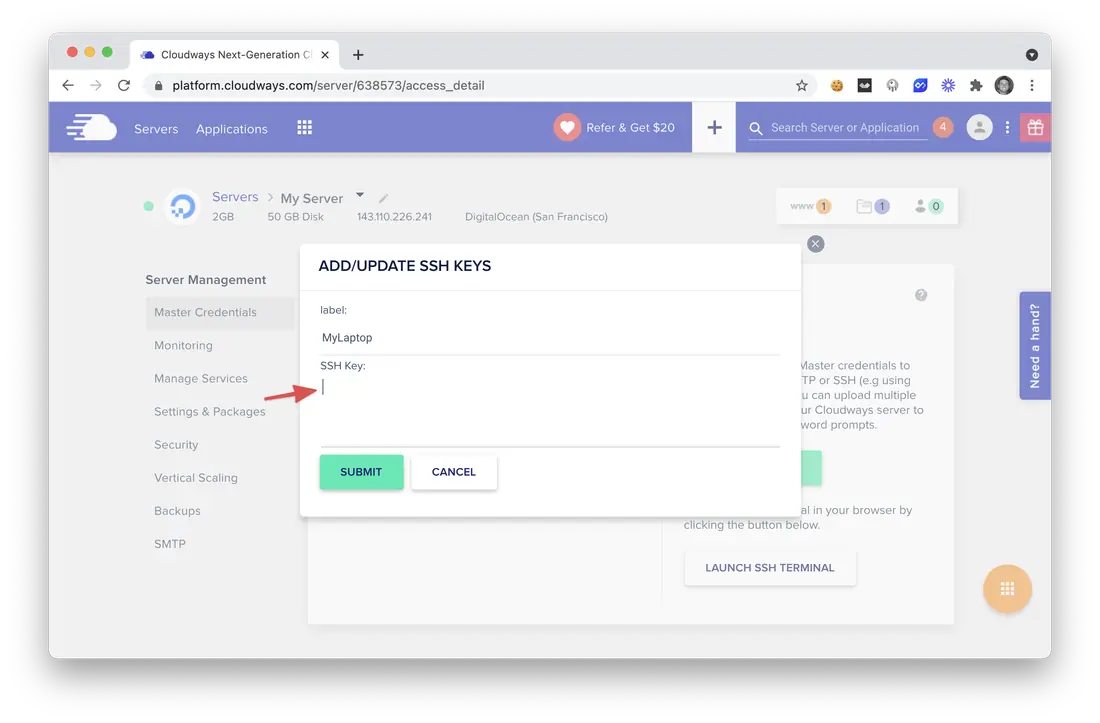This screenshot has height=723, width=1100.
Task: Open Chrome three-dot menu
Action: [1032, 86]
